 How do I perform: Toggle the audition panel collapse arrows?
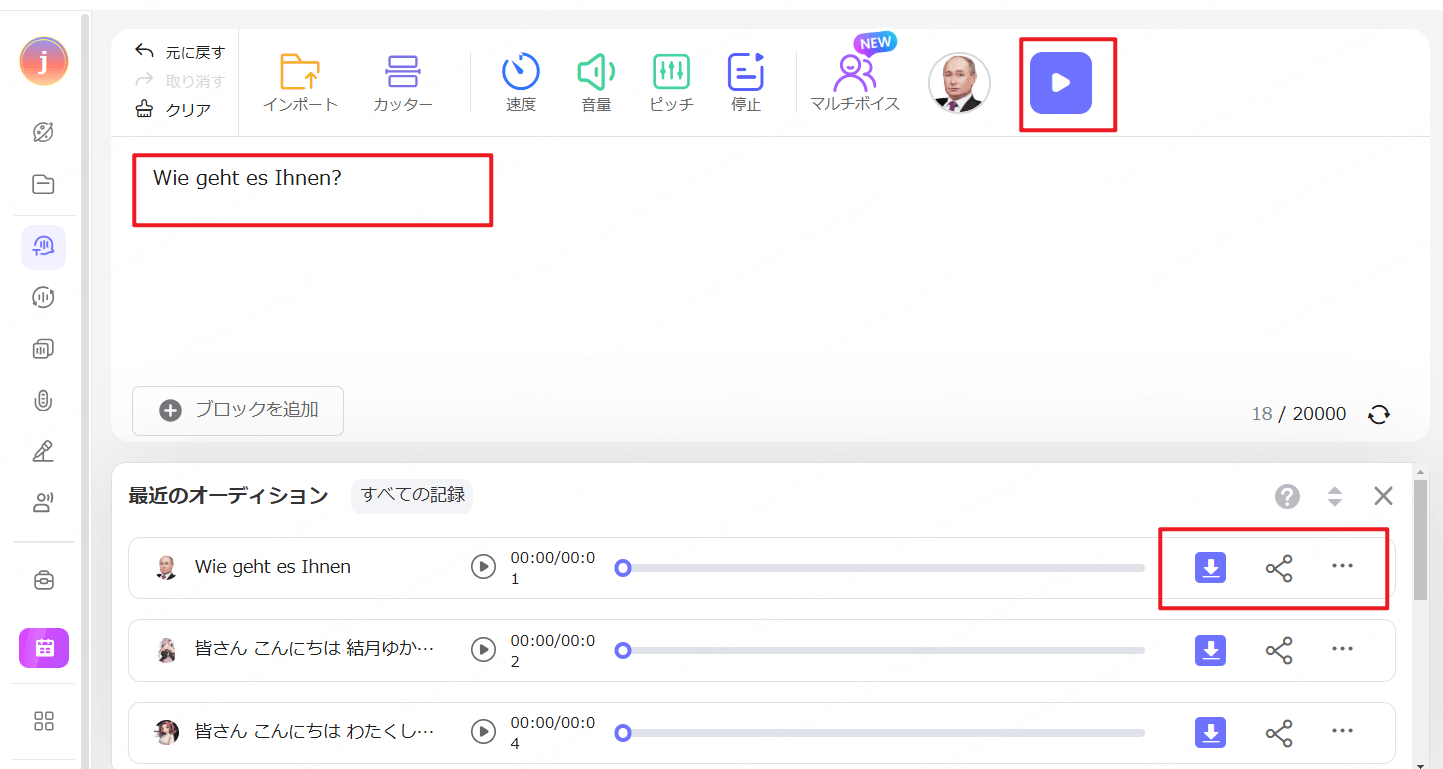(x=1334, y=496)
